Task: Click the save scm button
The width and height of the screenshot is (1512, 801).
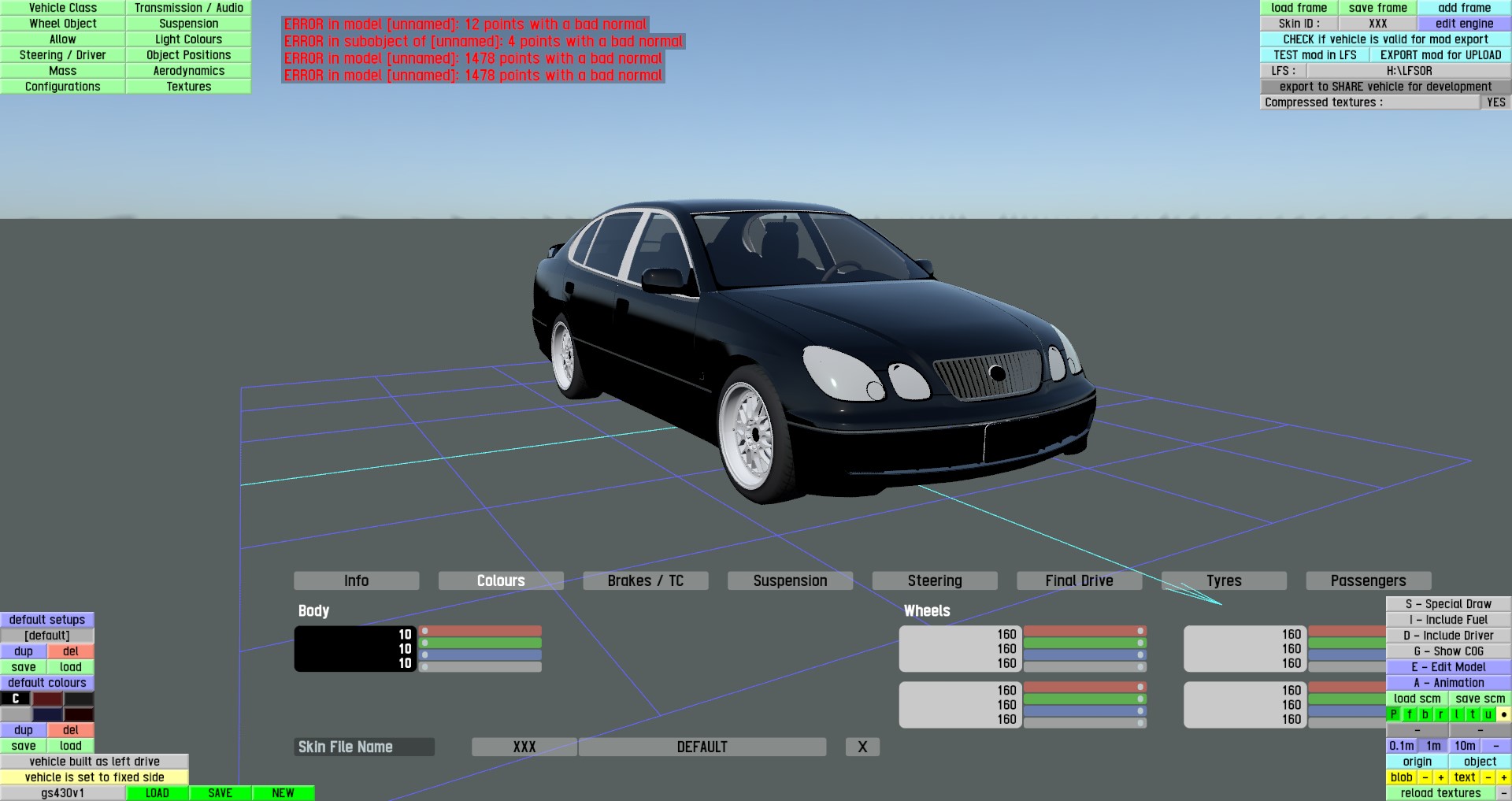Action: tap(1480, 699)
